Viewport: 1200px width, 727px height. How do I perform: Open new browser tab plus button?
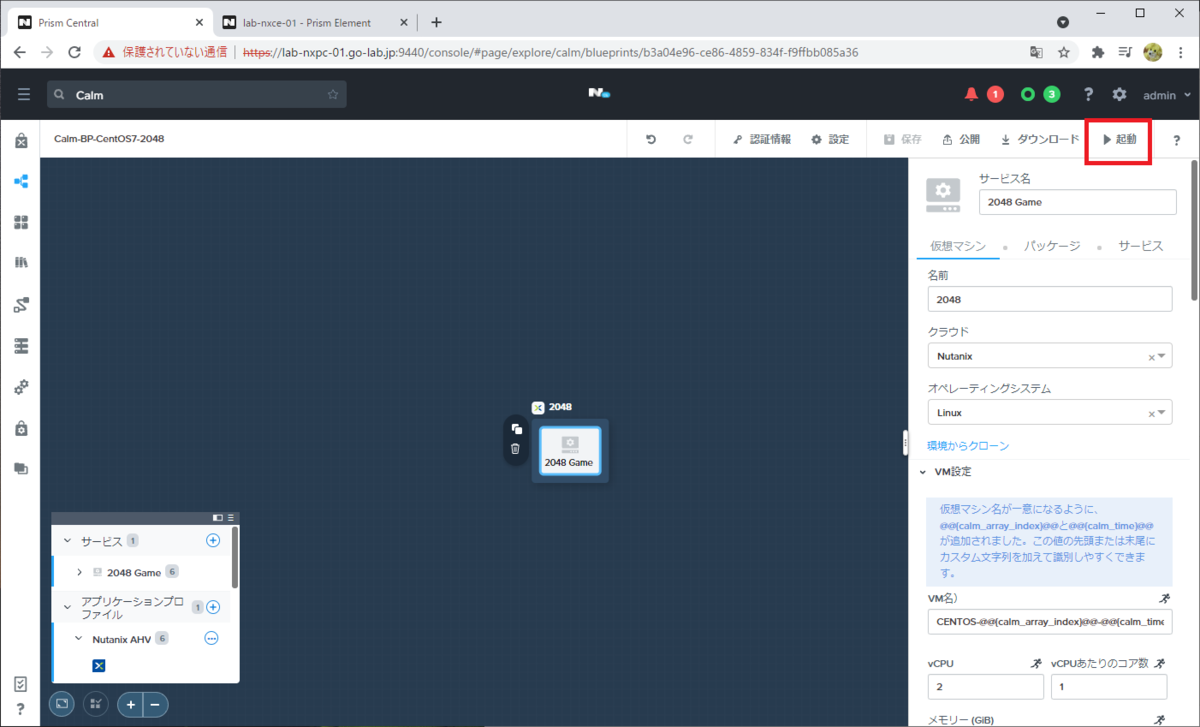pos(436,22)
